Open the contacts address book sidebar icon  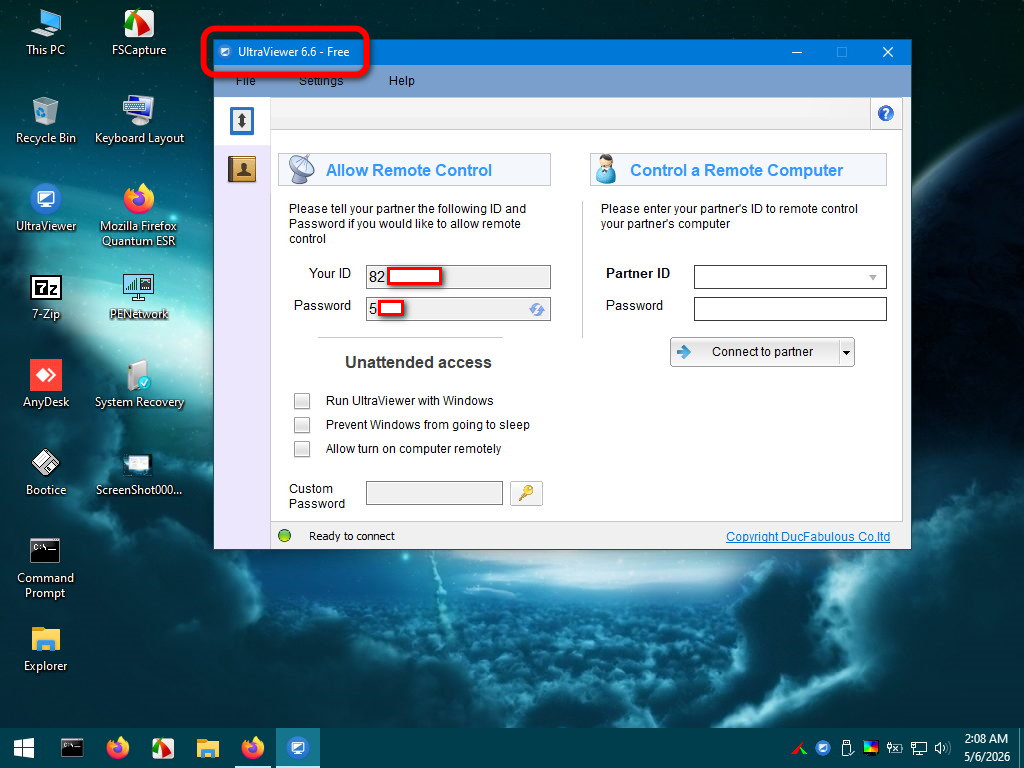(x=242, y=169)
